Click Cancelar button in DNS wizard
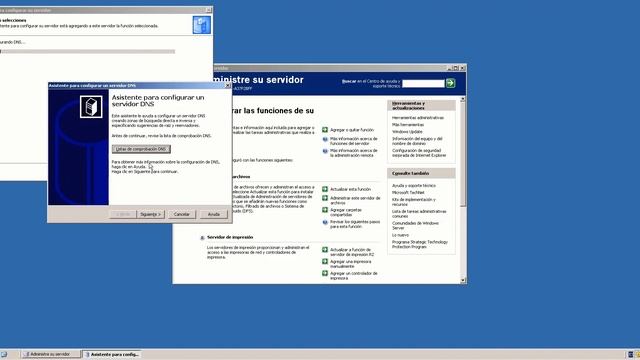 tap(182, 214)
